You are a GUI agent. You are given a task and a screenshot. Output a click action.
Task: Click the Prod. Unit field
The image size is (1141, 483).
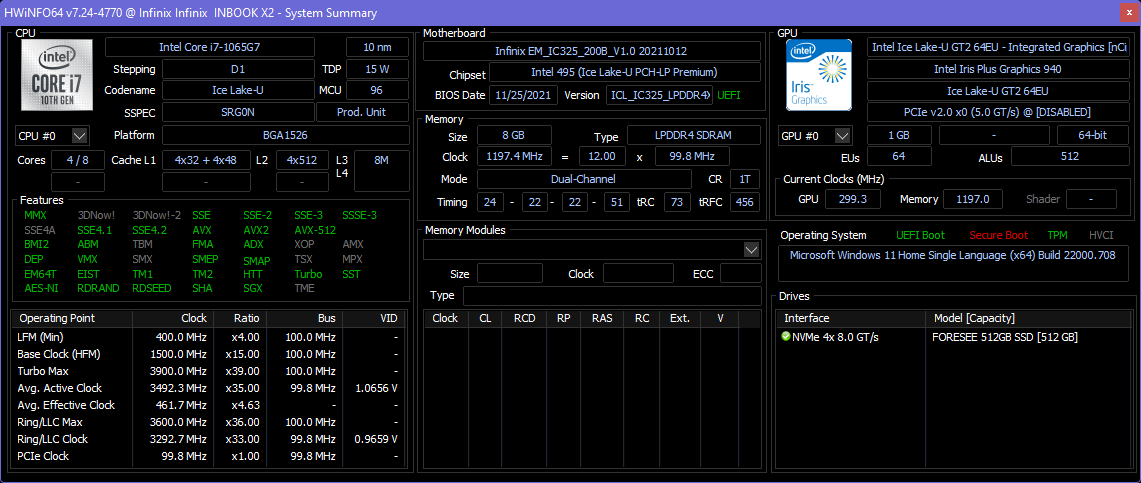362,113
